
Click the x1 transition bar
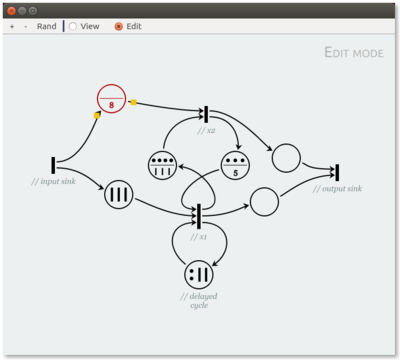coord(199,216)
